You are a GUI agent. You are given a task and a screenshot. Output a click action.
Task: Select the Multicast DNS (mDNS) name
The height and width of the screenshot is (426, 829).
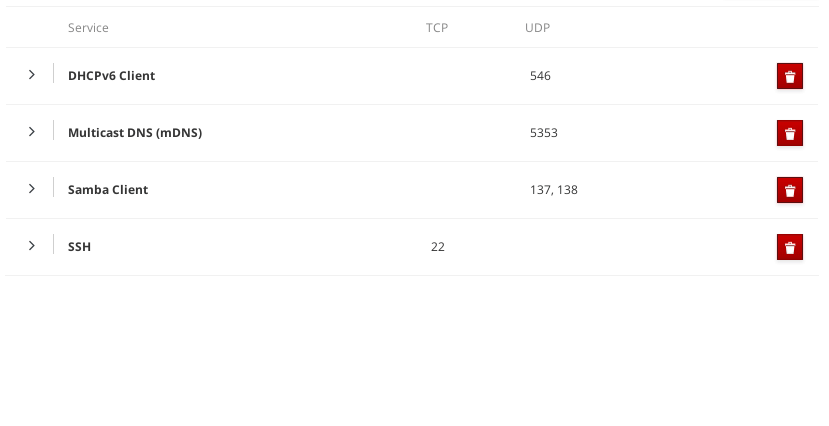135,133
